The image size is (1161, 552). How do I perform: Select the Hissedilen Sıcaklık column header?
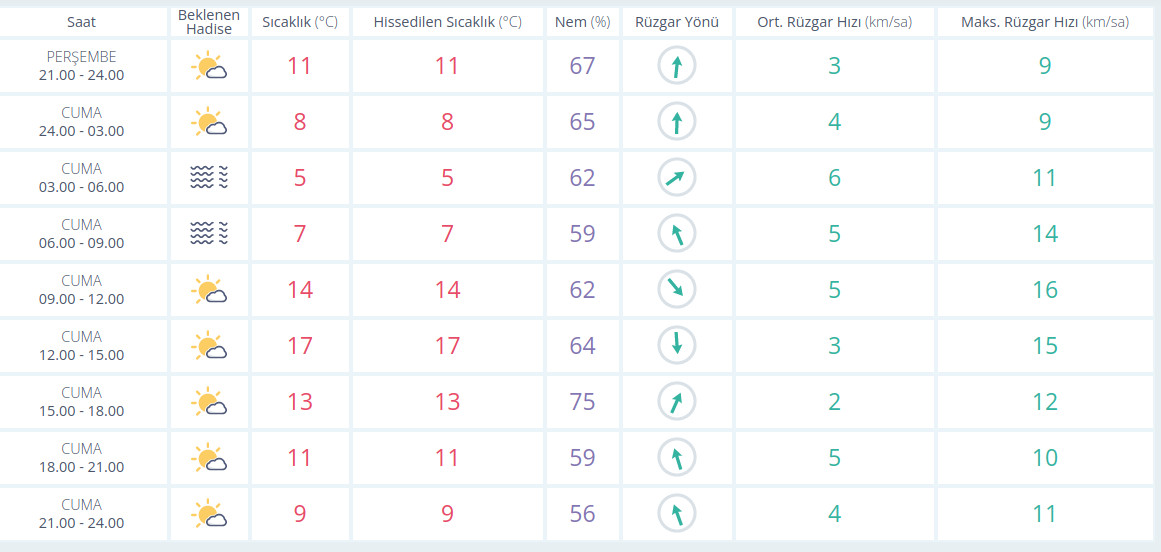[447, 22]
